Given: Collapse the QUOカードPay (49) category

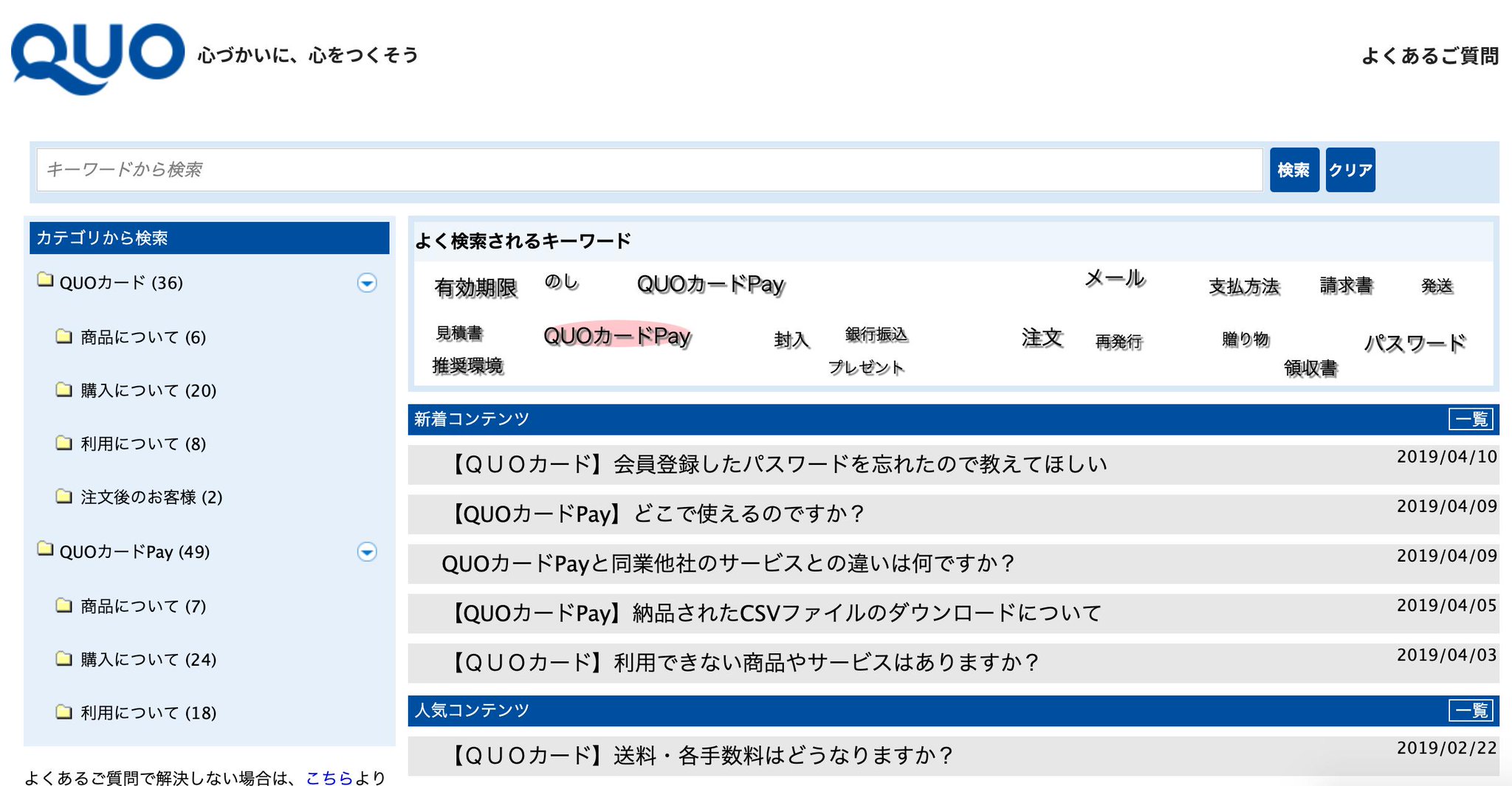Looking at the screenshot, I should [367, 552].
